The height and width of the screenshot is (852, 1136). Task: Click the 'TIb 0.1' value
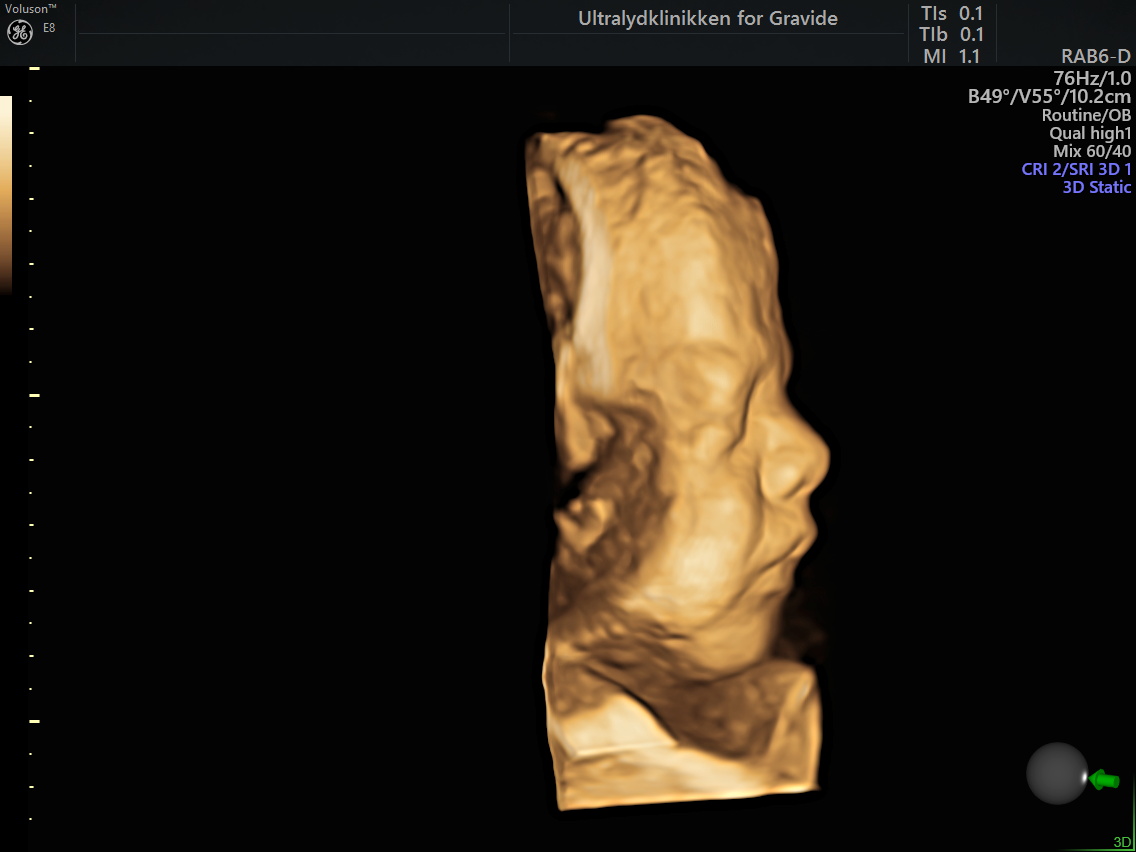pos(952,34)
